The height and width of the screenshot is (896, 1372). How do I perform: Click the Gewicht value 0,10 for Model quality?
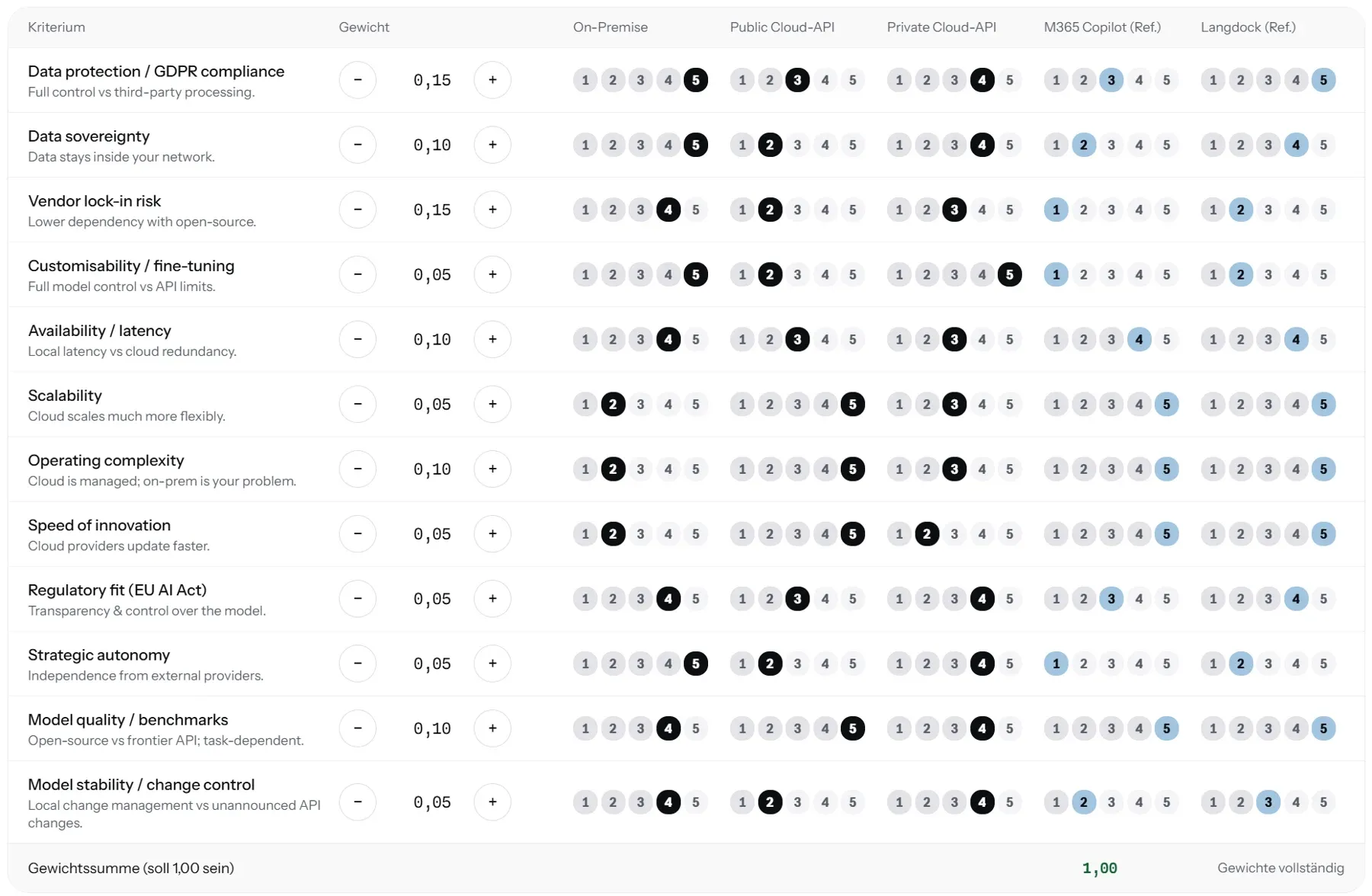(432, 728)
